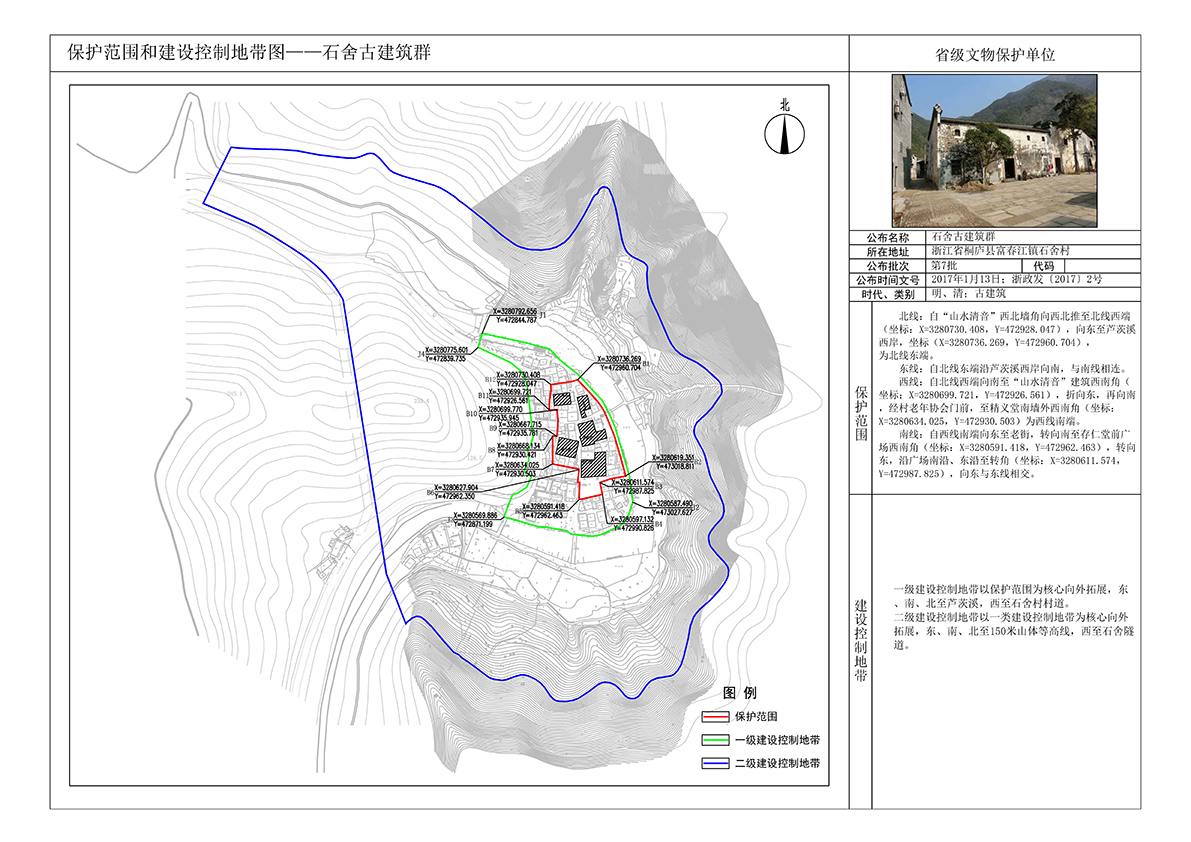Image resolution: width=1191 pixels, height=842 pixels.
Task: Click the paragraph line starting 东线:自北线东端
Action: (1013, 368)
